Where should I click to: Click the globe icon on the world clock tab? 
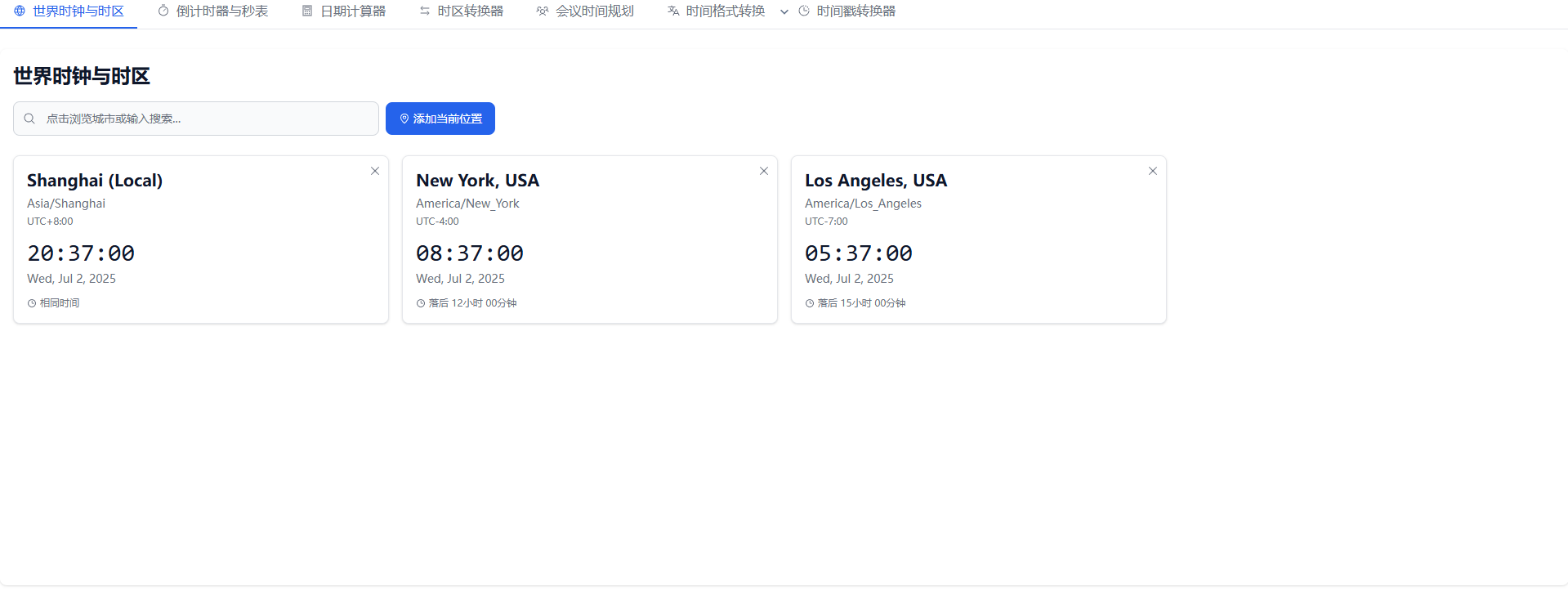[20, 11]
